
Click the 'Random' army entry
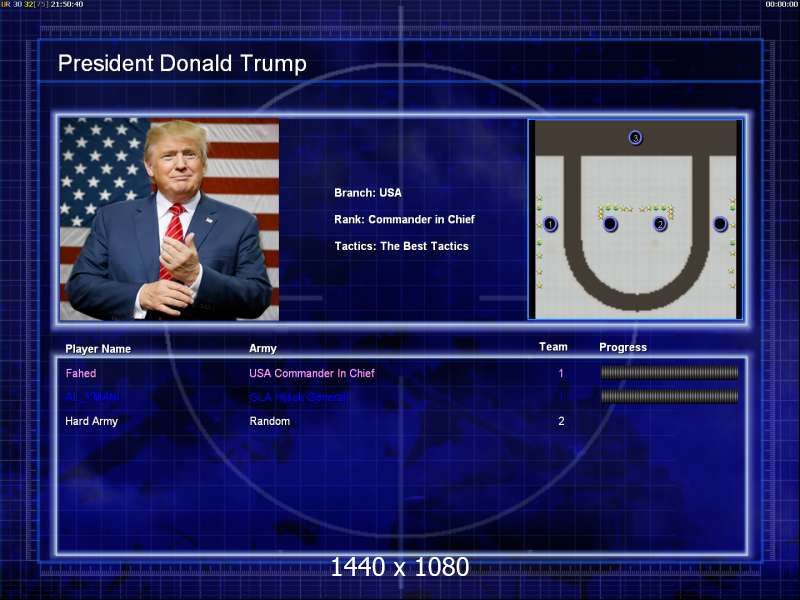(269, 421)
